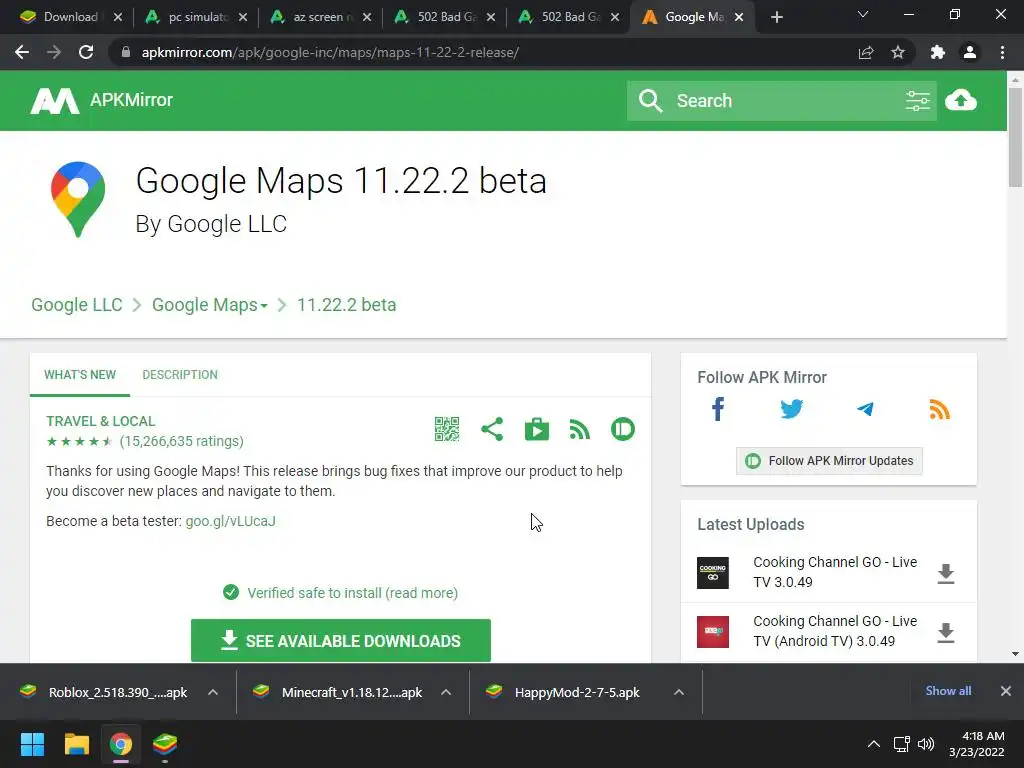Click the upload APK cloud icon
This screenshot has width=1024, height=768.
click(961, 101)
